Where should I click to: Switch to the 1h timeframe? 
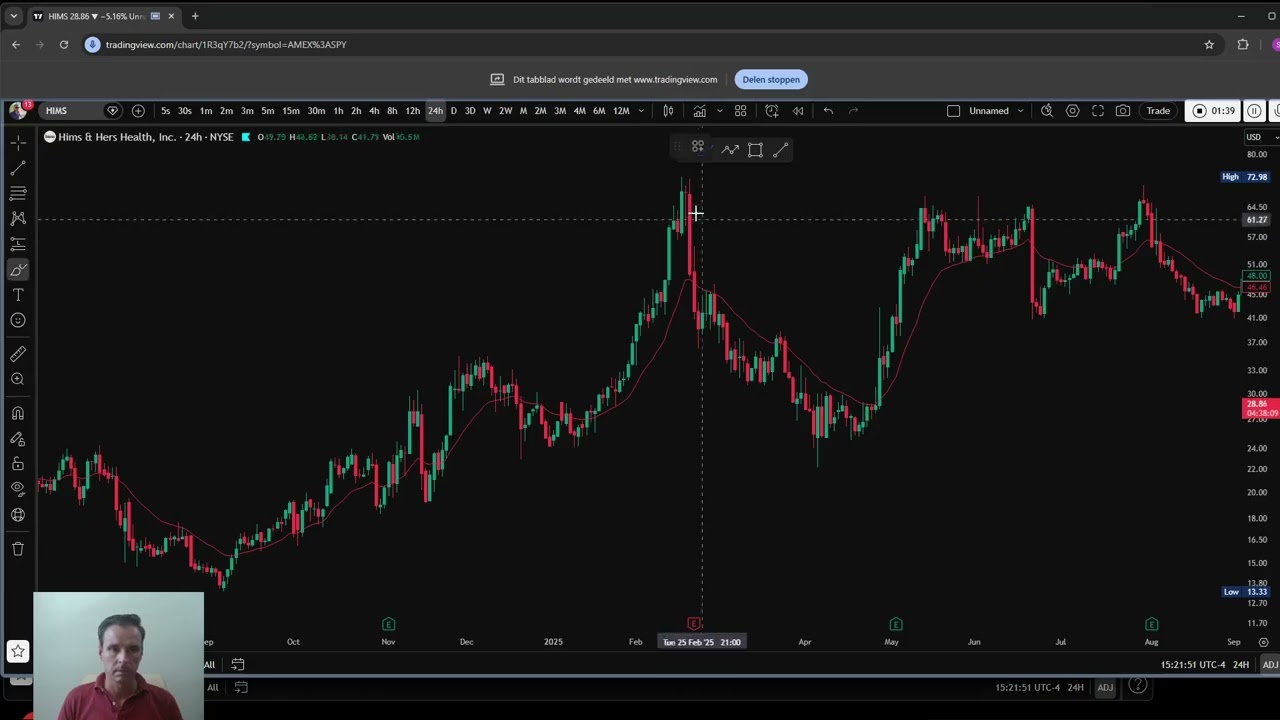tap(338, 111)
